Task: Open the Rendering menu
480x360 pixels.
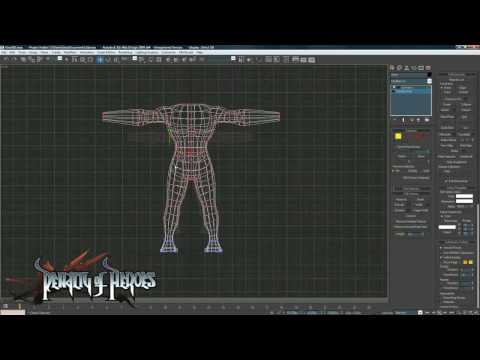Action: (125, 52)
